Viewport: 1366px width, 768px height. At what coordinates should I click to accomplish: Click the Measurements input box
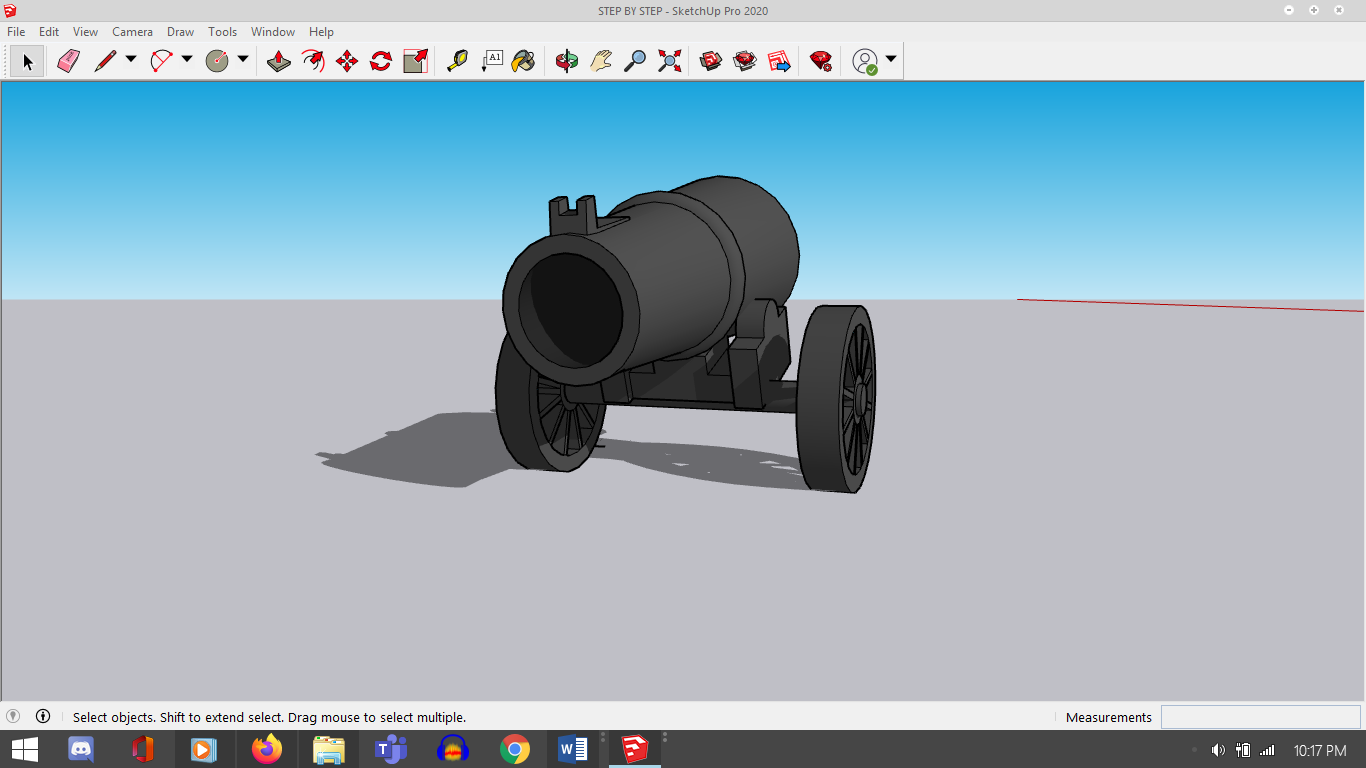[x=1260, y=717]
